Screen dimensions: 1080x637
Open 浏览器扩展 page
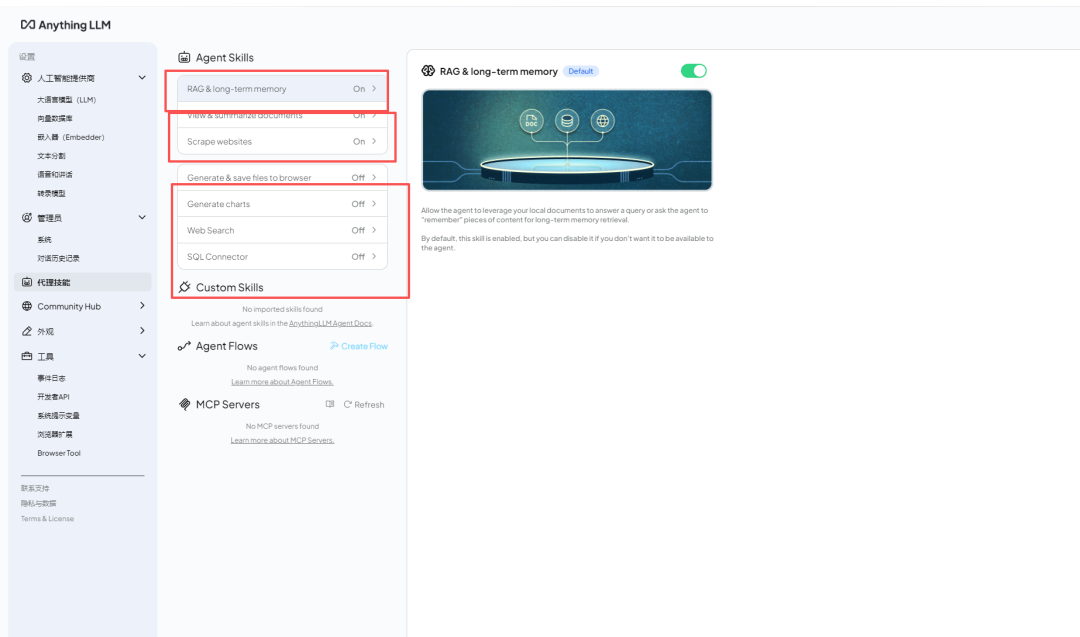54,435
